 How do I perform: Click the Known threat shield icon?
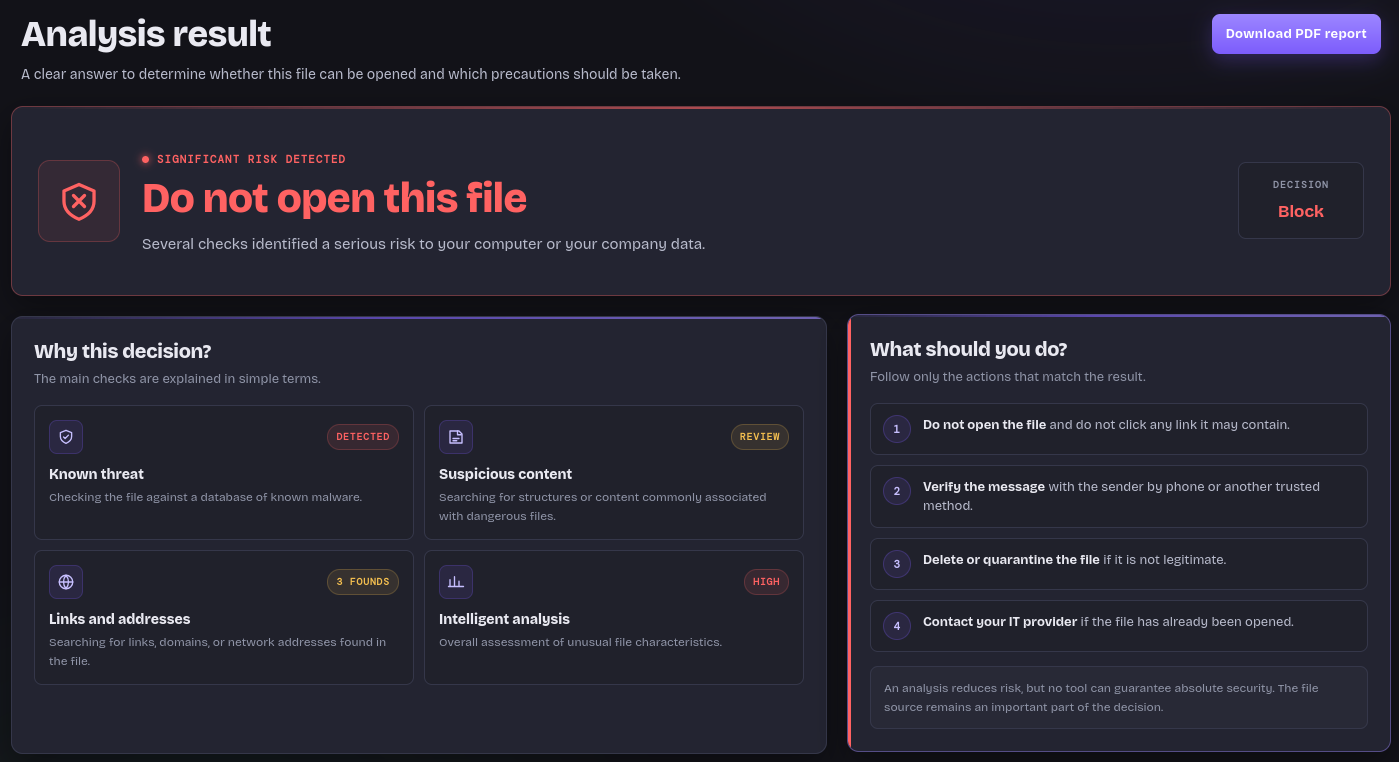(x=66, y=437)
